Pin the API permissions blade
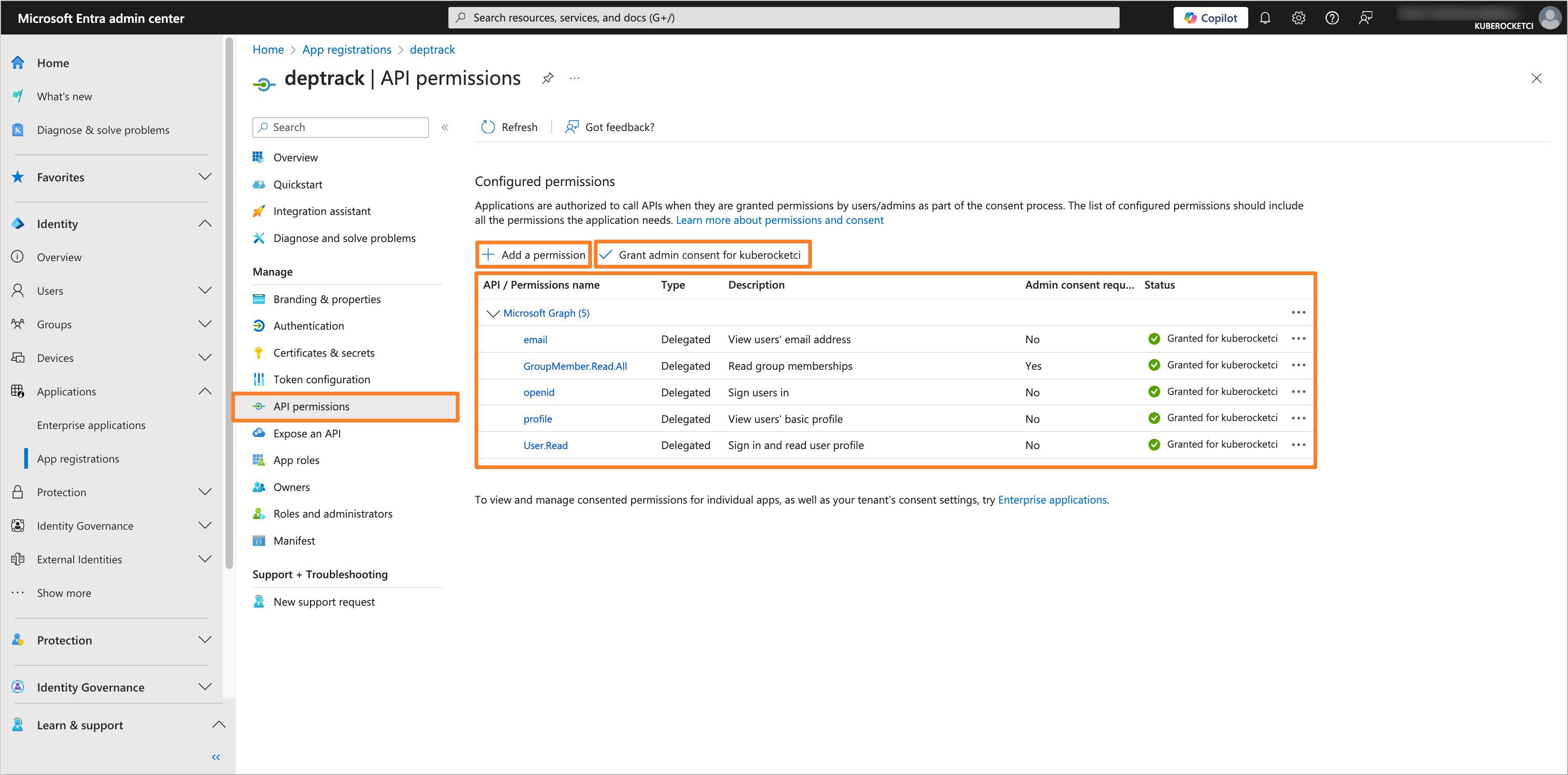The image size is (1568, 775). [x=547, y=78]
